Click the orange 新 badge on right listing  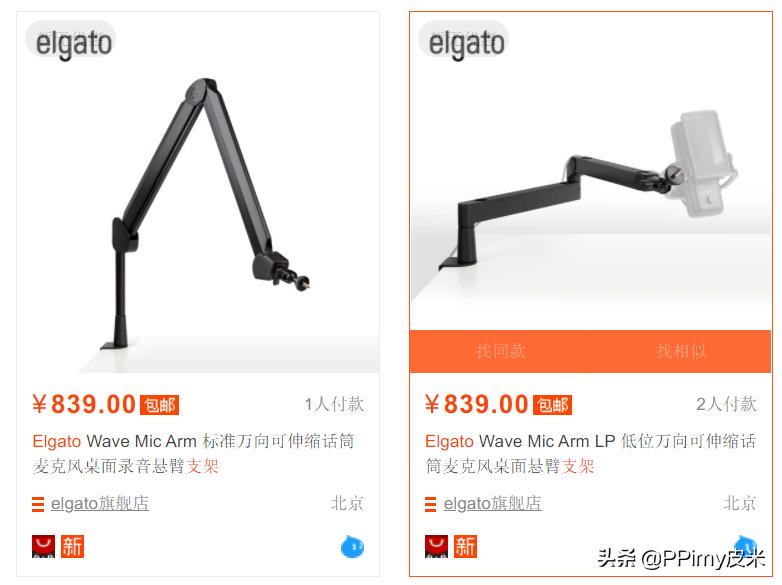465,547
